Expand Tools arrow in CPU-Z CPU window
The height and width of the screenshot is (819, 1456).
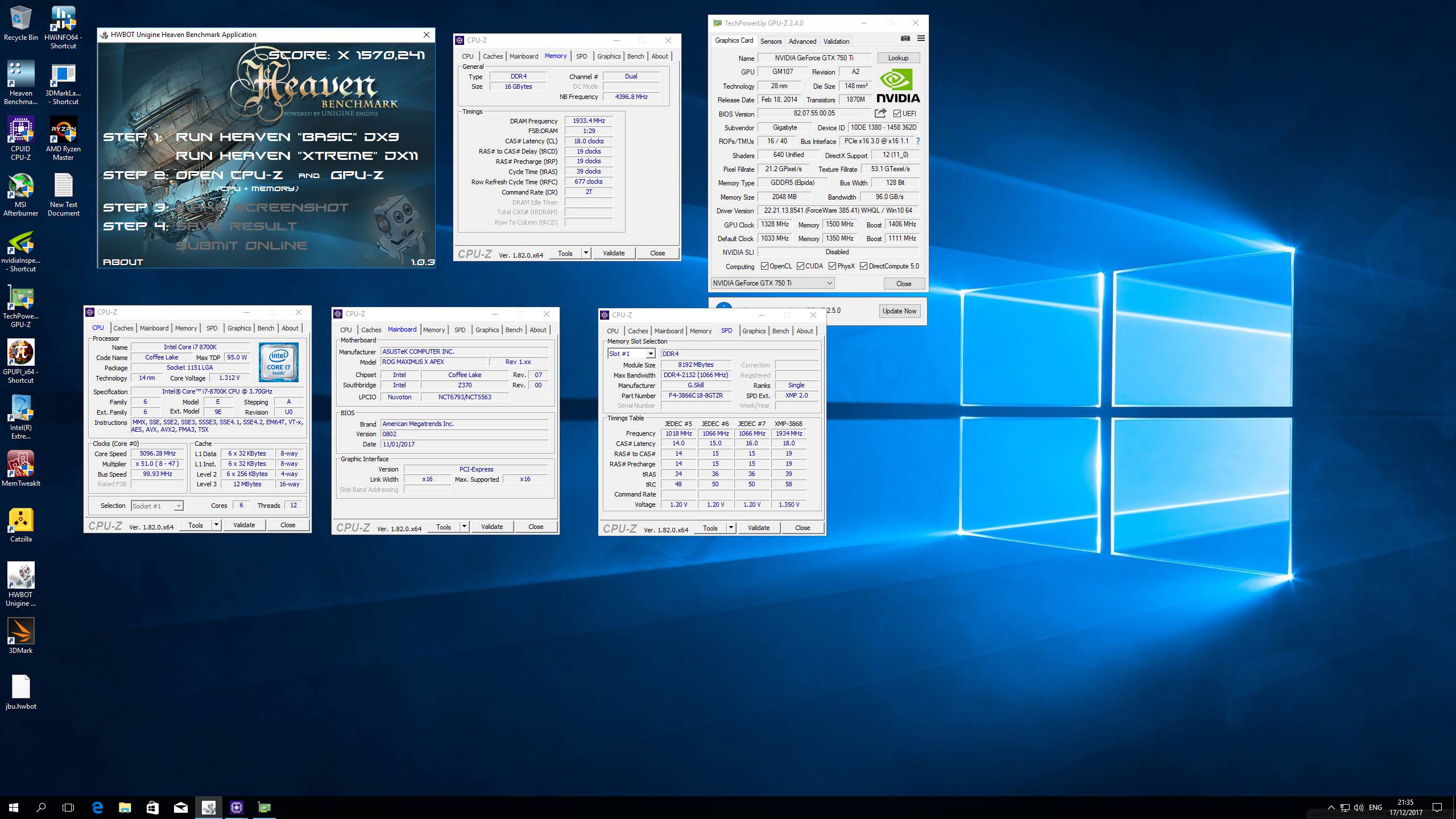tap(217, 525)
